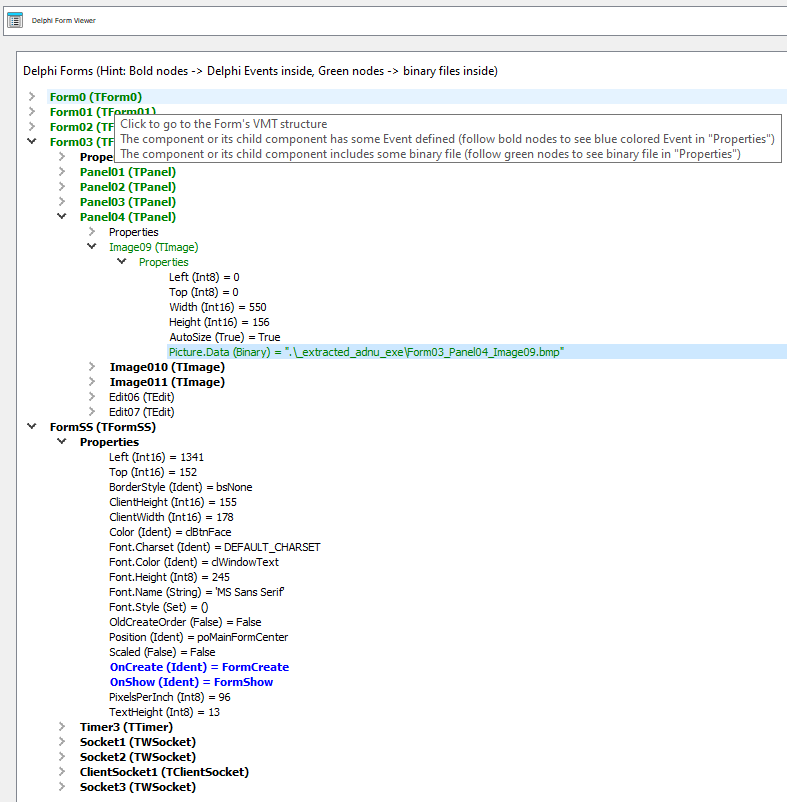Collapse the Form03 tree node
The width and height of the screenshot is (787, 802).
point(32,141)
